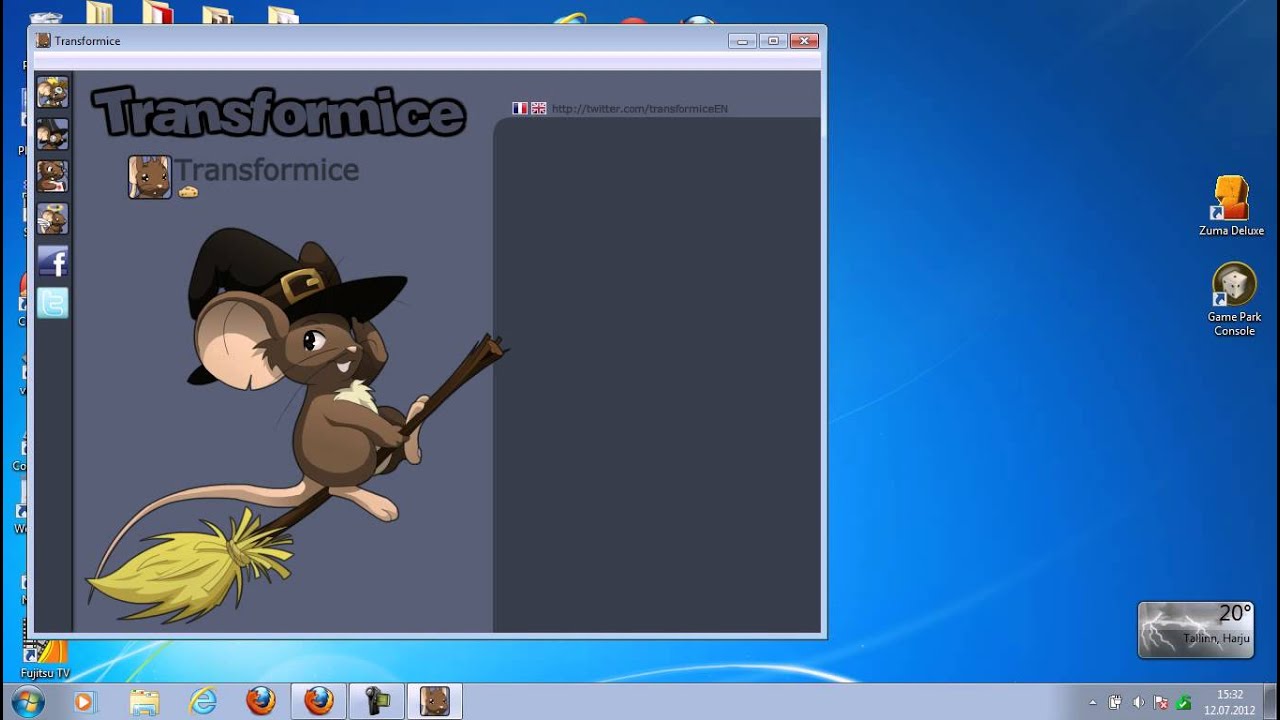The height and width of the screenshot is (720, 1280).
Task: Open the Action Center flag tray icon
Action: (x=1161, y=703)
